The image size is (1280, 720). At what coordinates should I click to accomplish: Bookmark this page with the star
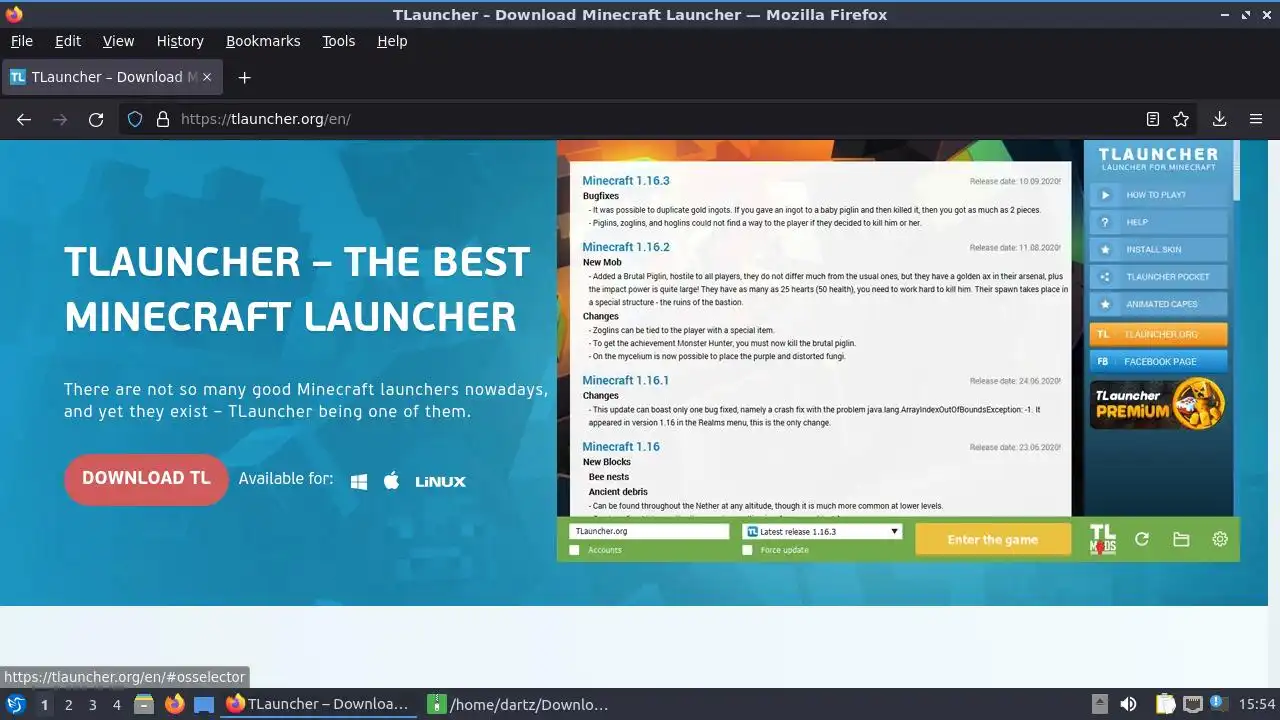1181,119
